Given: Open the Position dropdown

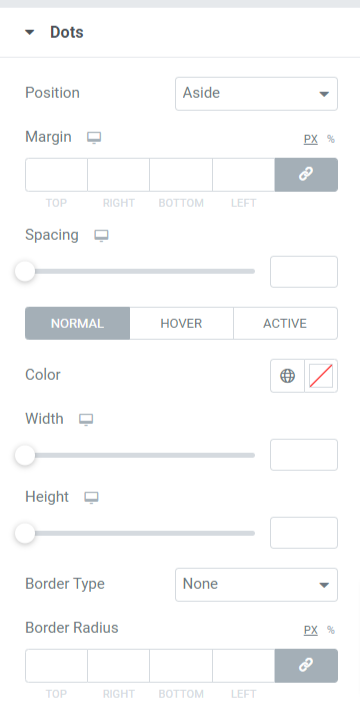Looking at the screenshot, I should 256,94.
